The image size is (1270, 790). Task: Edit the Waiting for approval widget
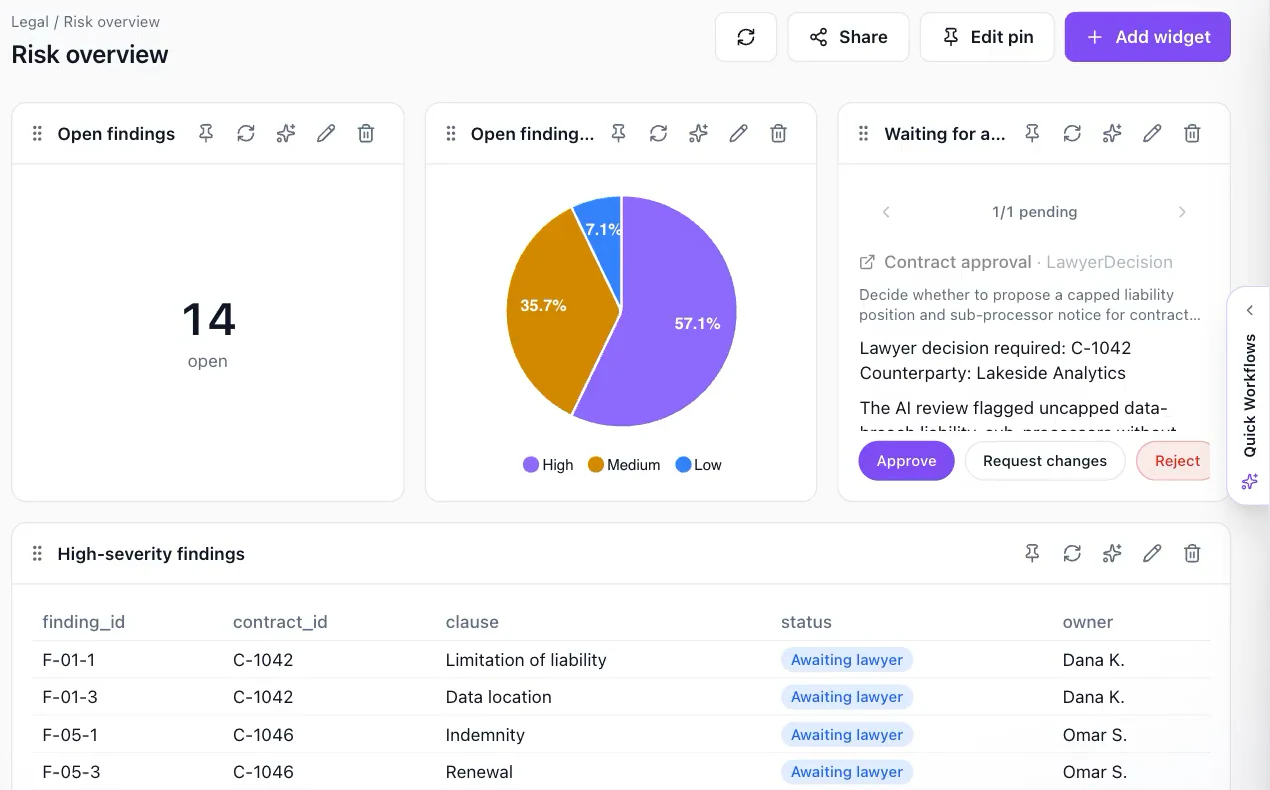coord(1152,133)
